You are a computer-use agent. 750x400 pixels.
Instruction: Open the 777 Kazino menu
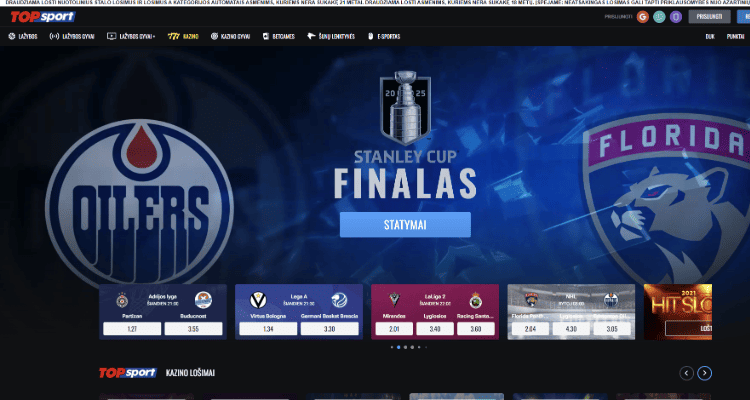pyautogui.click(x=183, y=36)
